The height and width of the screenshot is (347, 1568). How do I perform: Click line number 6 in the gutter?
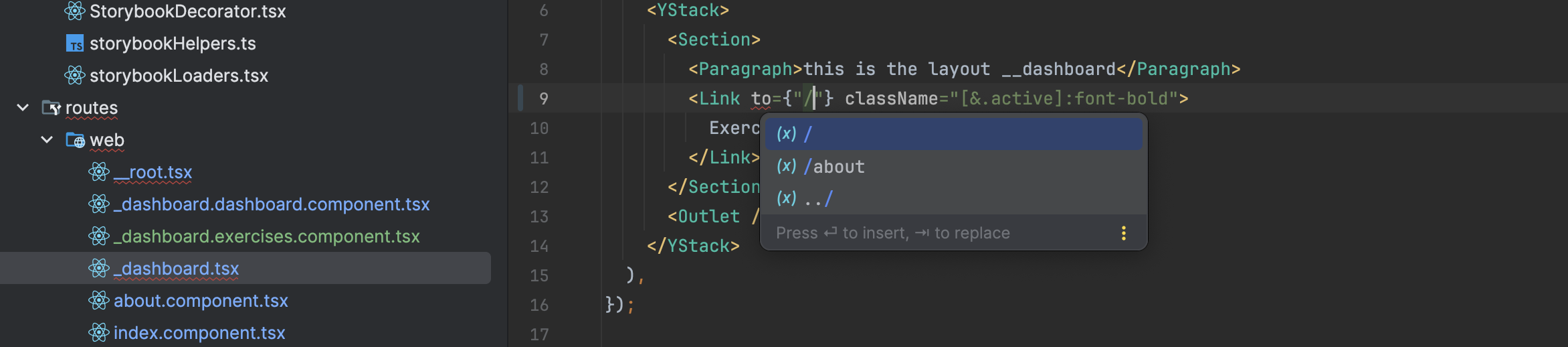[544, 11]
